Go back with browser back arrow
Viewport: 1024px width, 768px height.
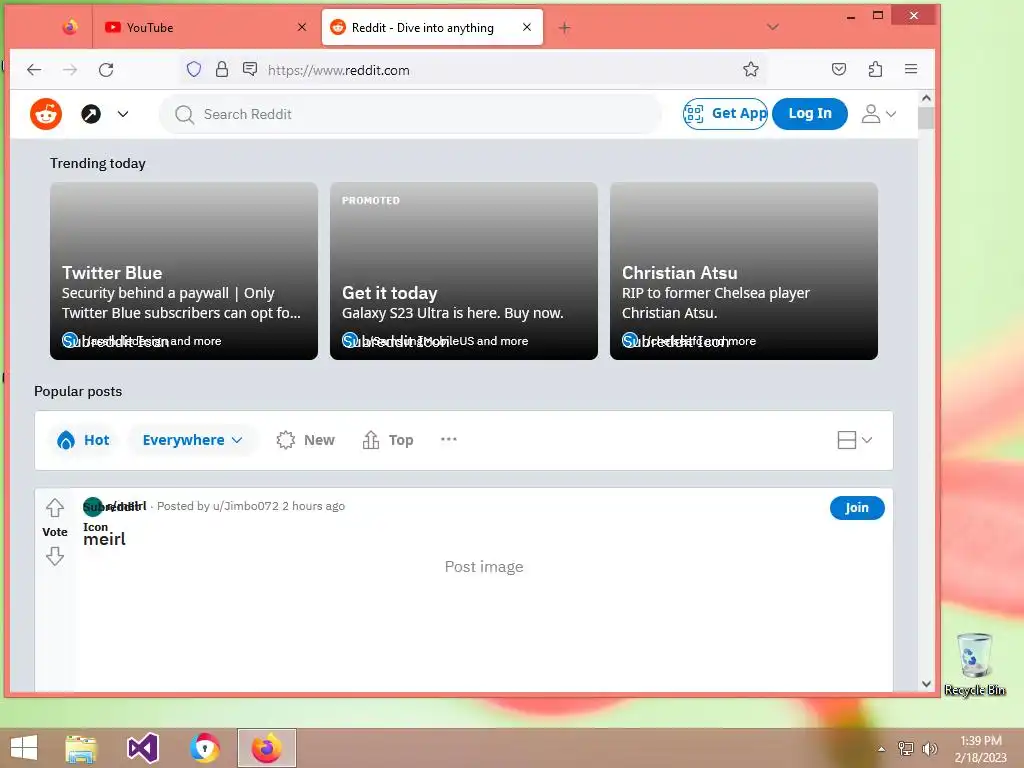(x=34, y=69)
